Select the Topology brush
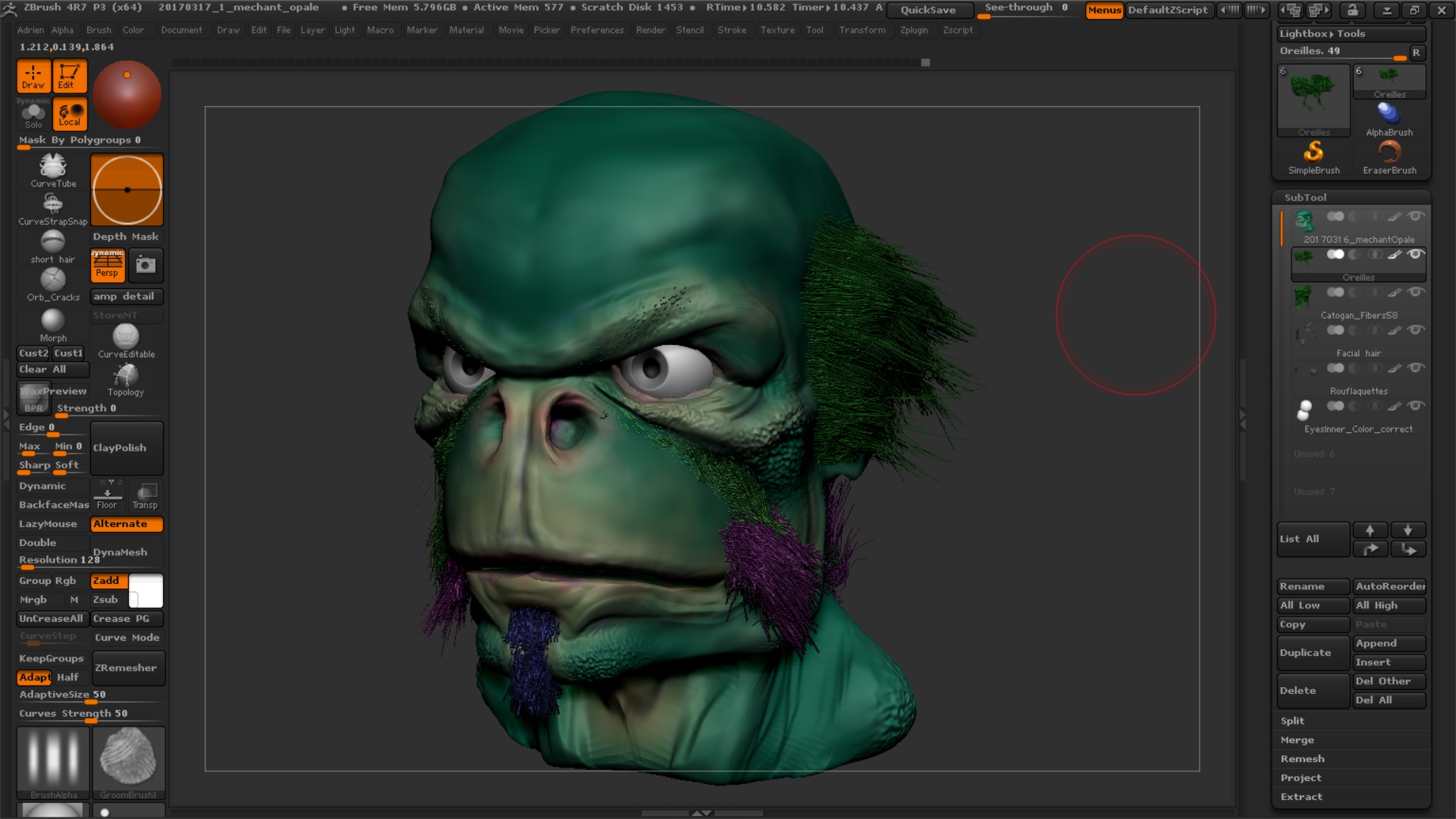Screen dimensions: 1456x819 tap(126, 379)
